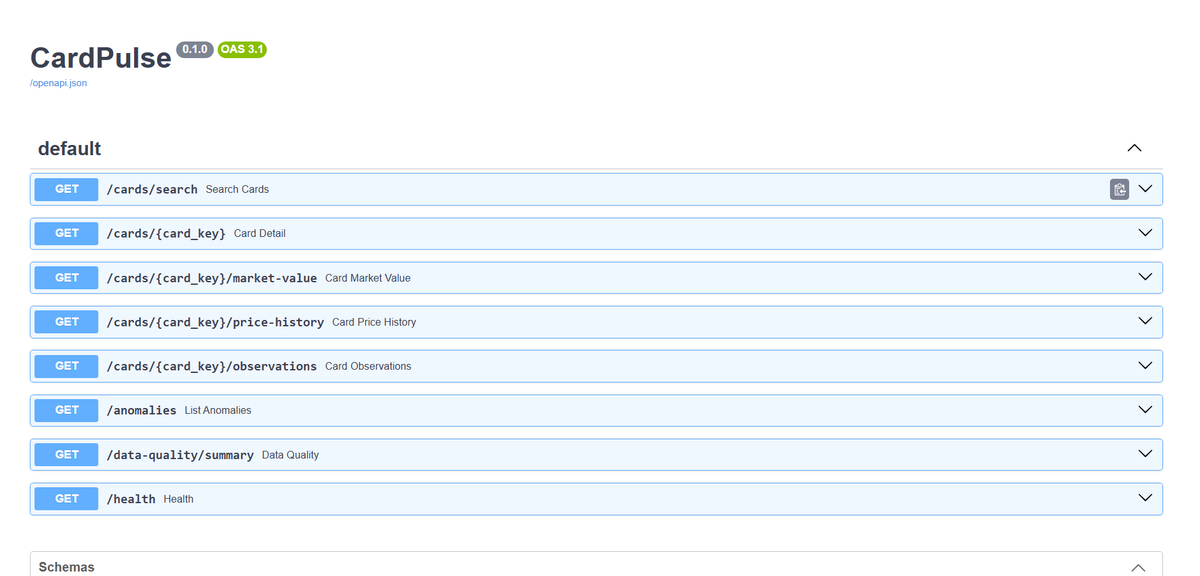The height and width of the screenshot is (576, 1200).
Task: Select the /health path text
Action: tap(131, 498)
